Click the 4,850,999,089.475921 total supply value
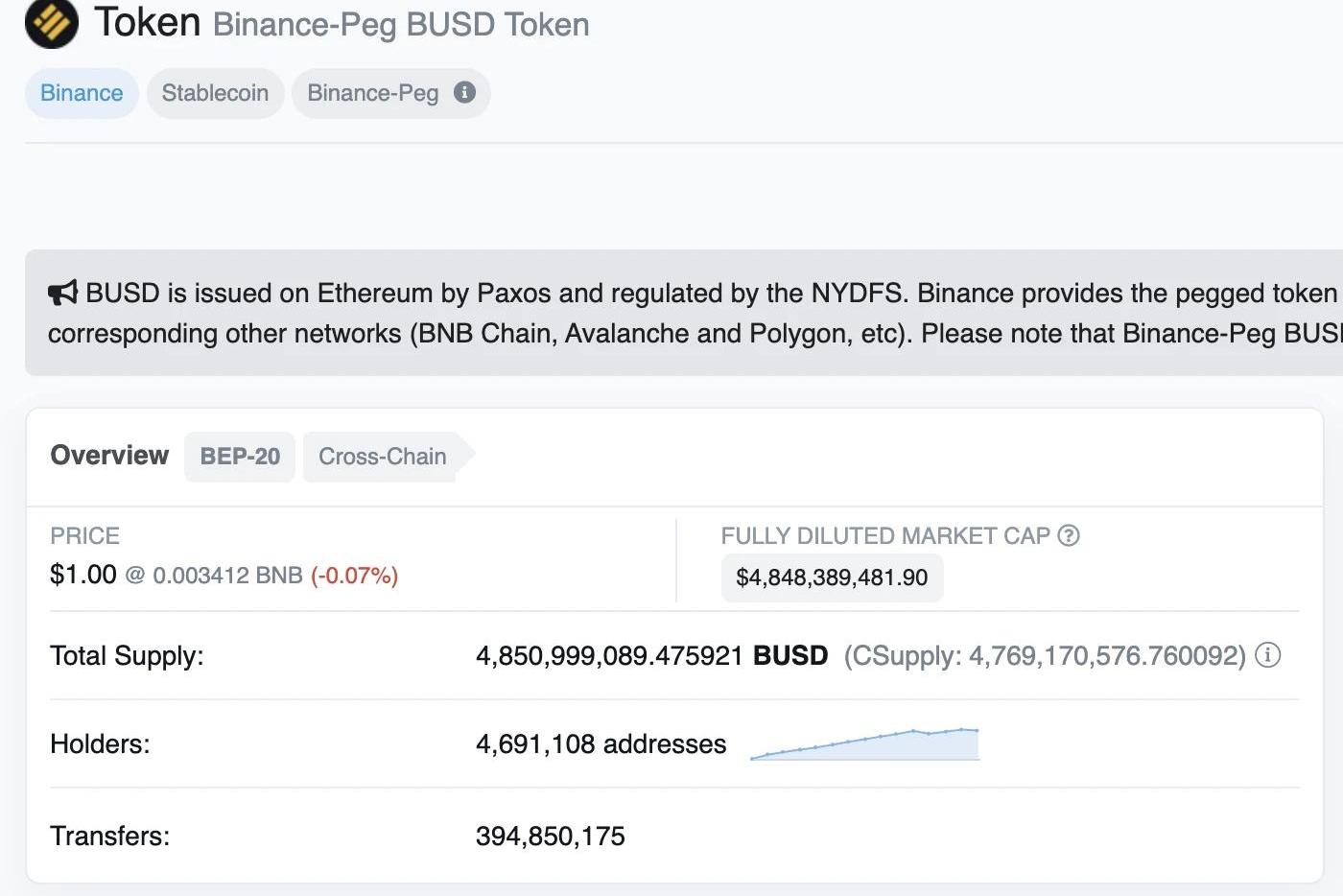The image size is (1343, 896). pyautogui.click(x=609, y=656)
